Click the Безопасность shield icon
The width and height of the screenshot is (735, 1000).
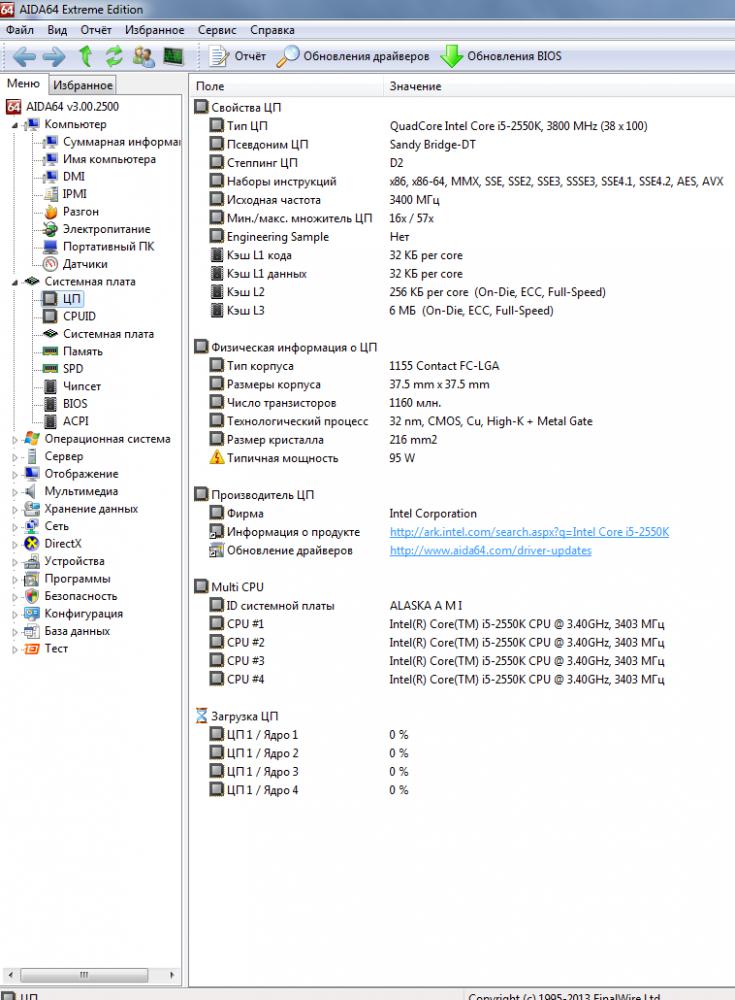(31, 596)
